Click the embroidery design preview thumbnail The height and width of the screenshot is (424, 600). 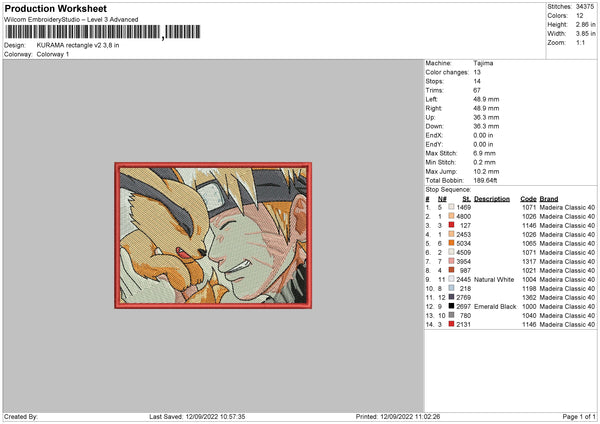(213, 235)
